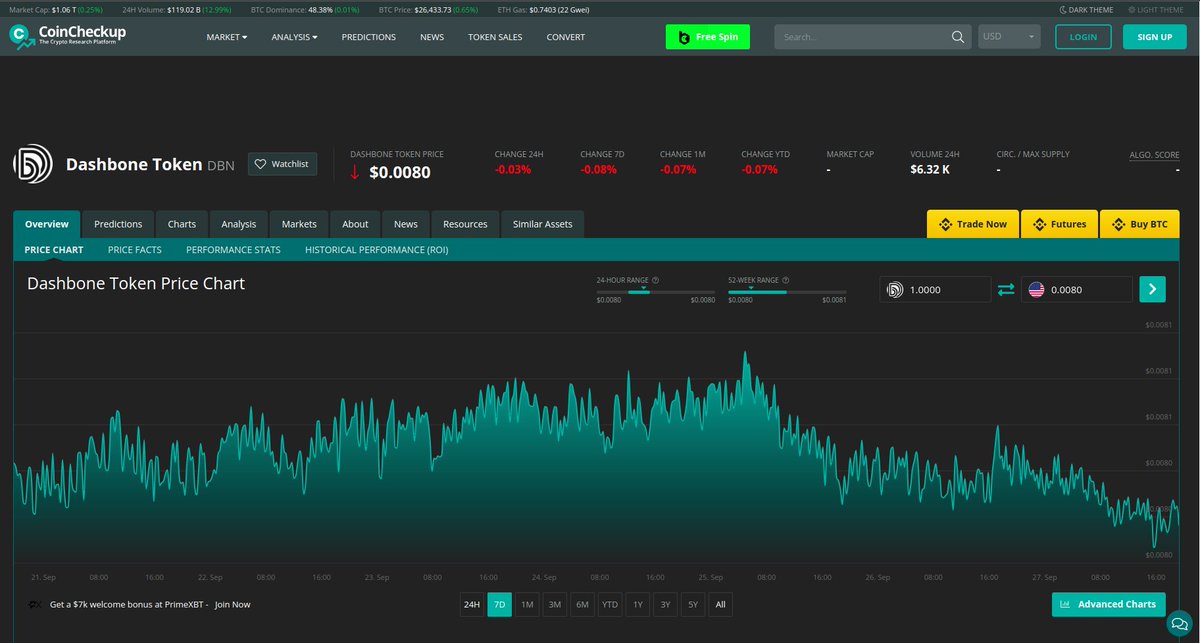1200x643 pixels.
Task: Open Predictions in top navigation
Action: click(368, 37)
